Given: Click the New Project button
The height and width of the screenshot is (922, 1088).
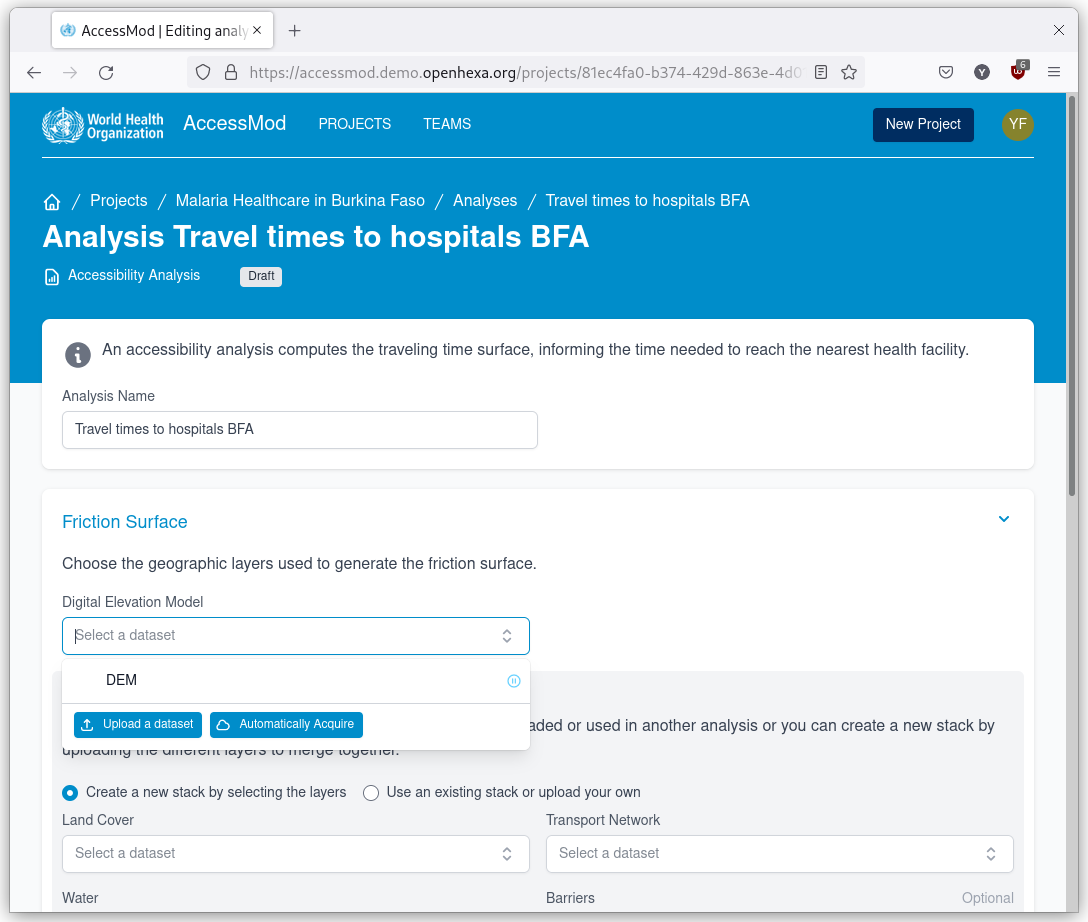Looking at the screenshot, I should [x=922, y=125].
